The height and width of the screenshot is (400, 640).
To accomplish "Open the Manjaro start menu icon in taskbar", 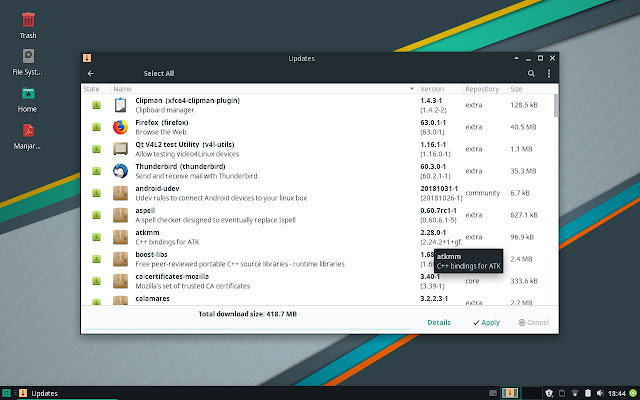I will click(7, 393).
